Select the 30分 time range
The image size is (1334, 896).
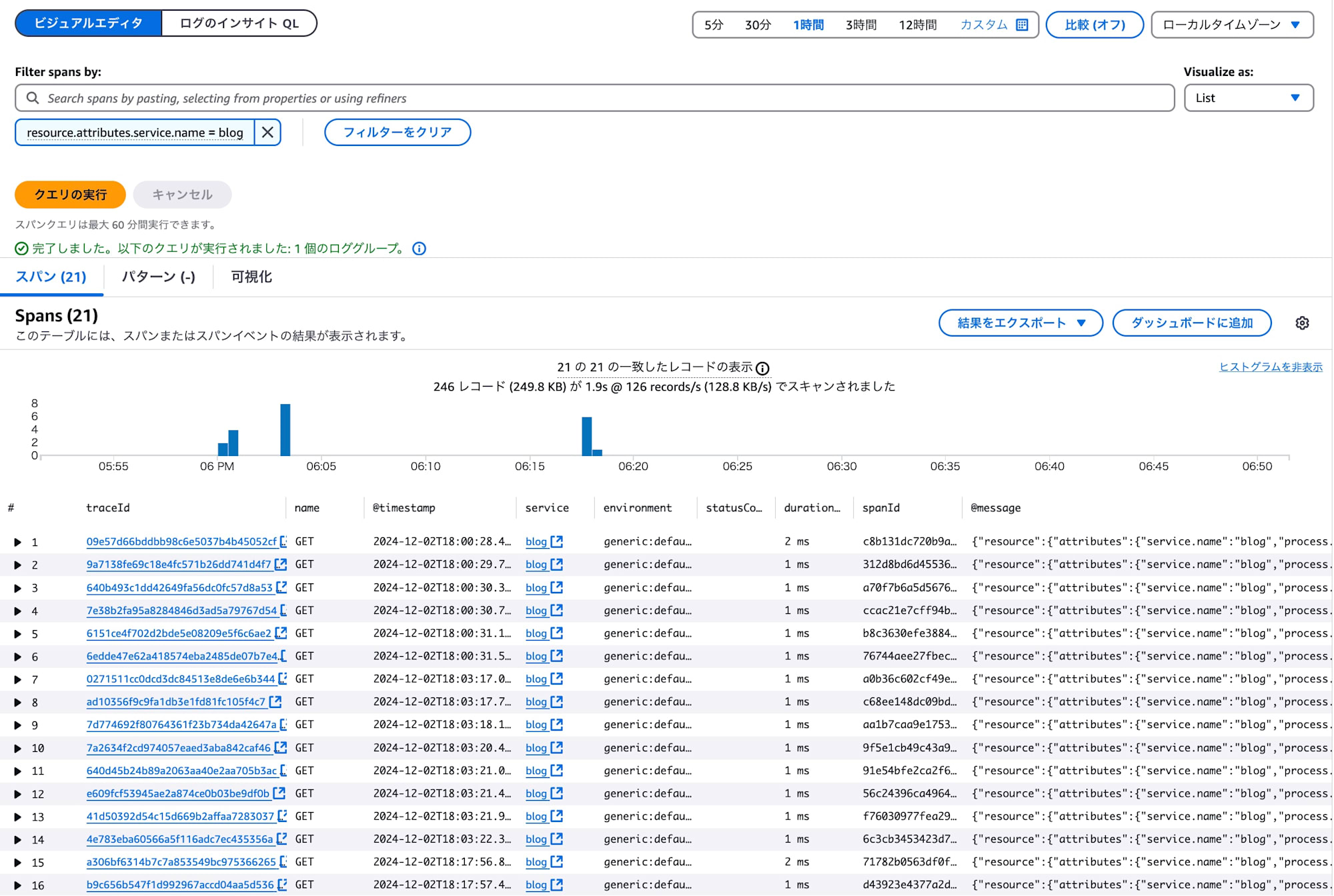(758, 25)
